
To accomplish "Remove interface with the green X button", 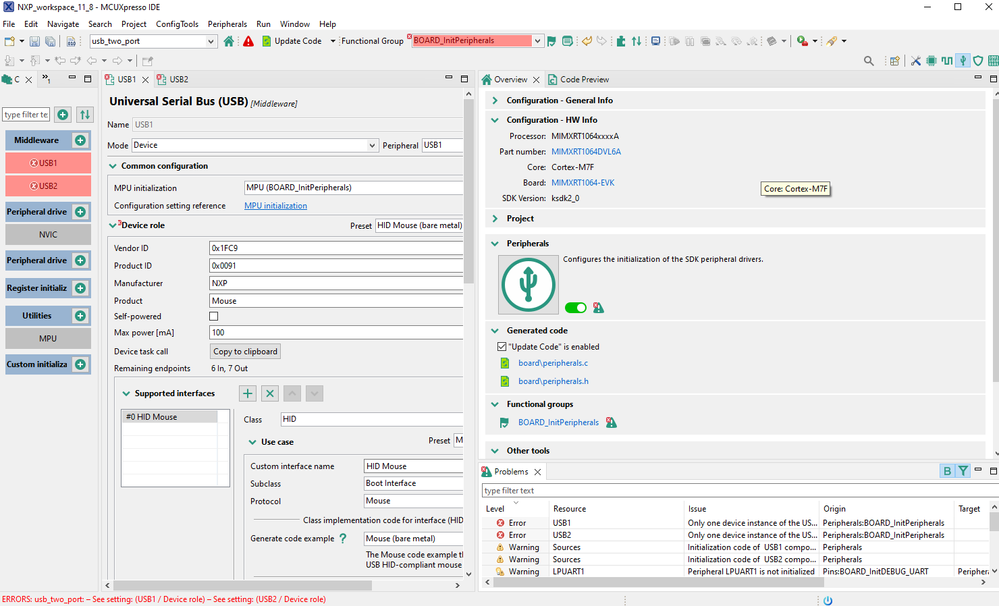I will pyautogui.click(x=270, y=394).
